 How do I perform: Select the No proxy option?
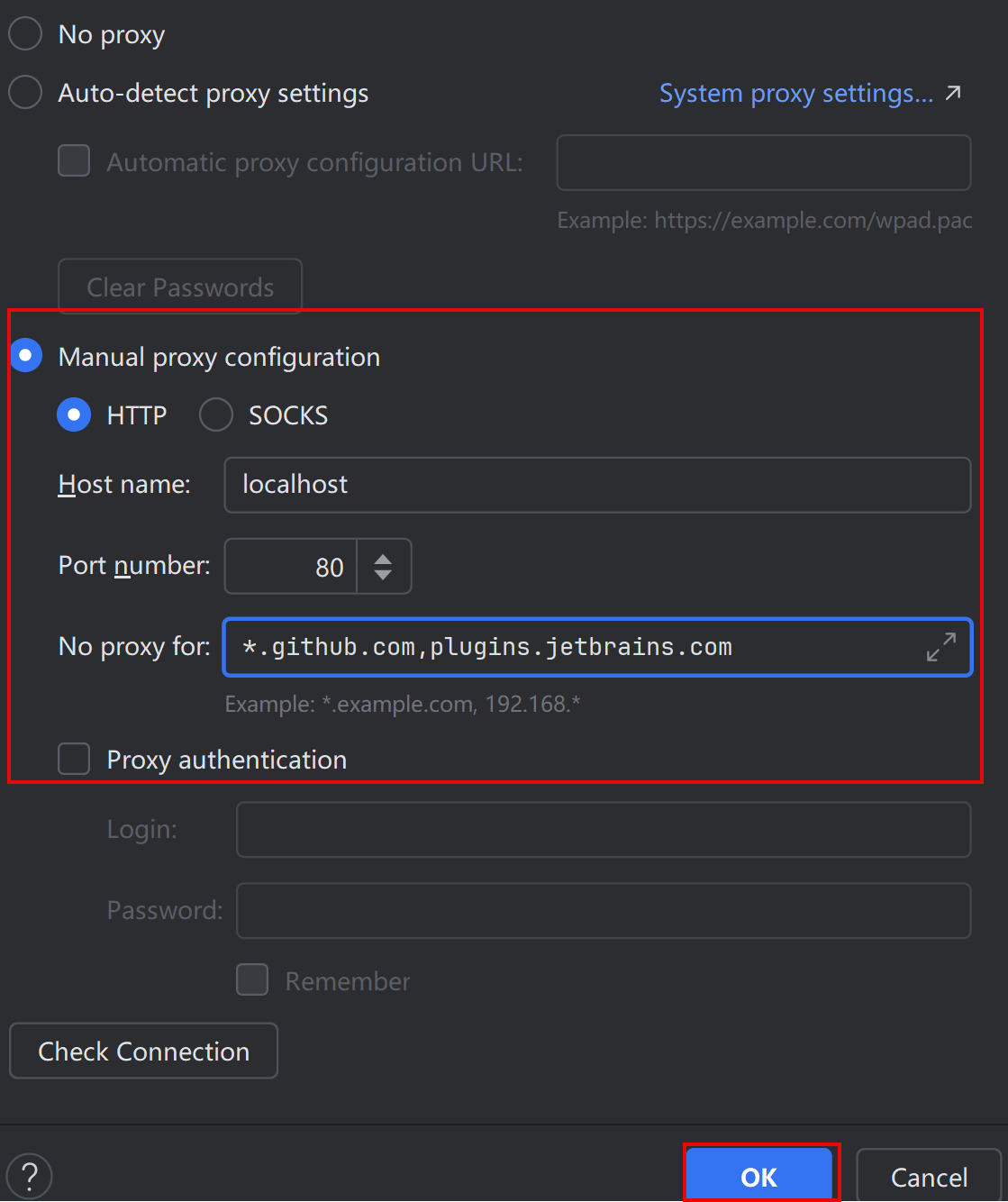coord(25,34)
